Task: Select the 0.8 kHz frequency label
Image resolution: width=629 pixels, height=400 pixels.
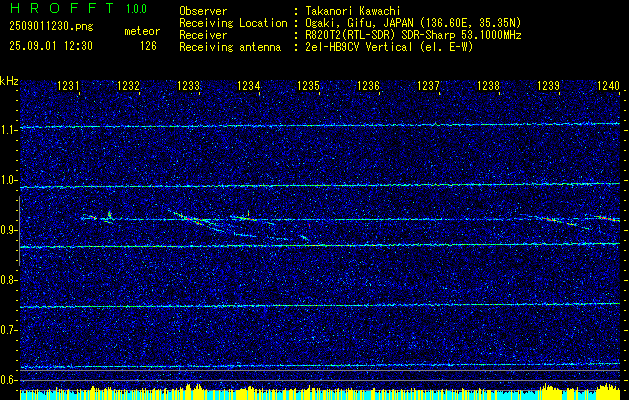Action: pos(9,280)
